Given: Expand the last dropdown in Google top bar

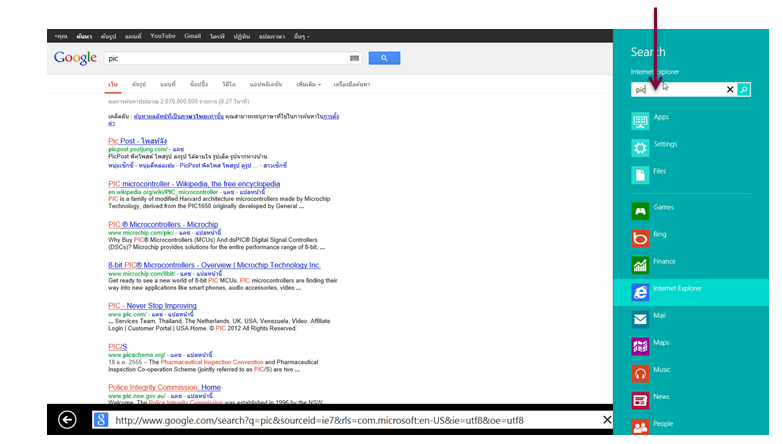Looking at the screenshot, I should coord(301,36).
